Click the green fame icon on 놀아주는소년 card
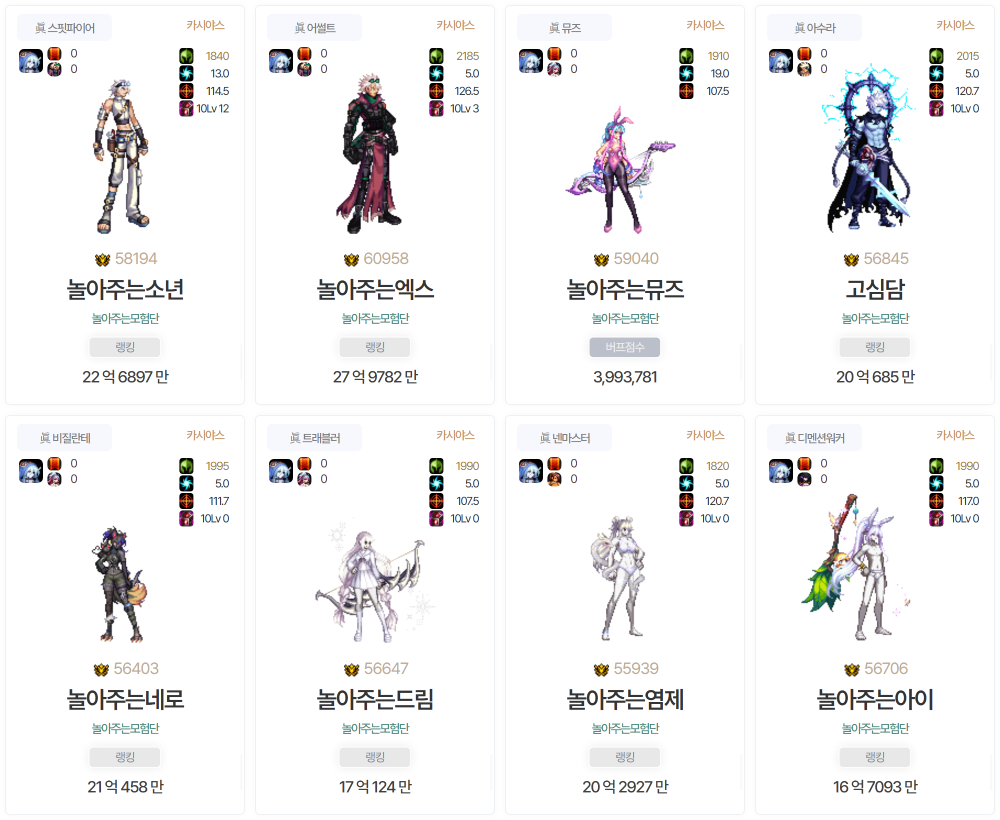The image size is (1000, 820). [x=186, y=55]
